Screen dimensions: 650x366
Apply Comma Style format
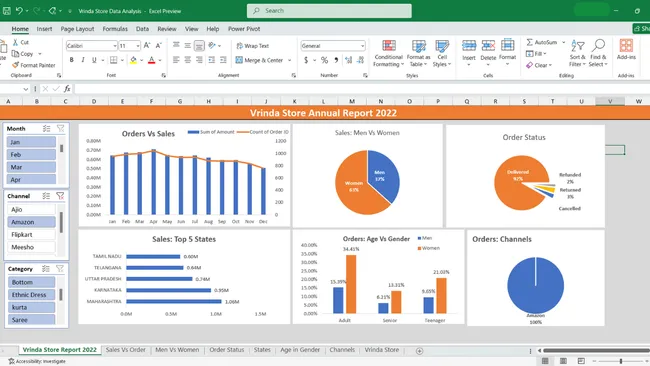(336, 60)
